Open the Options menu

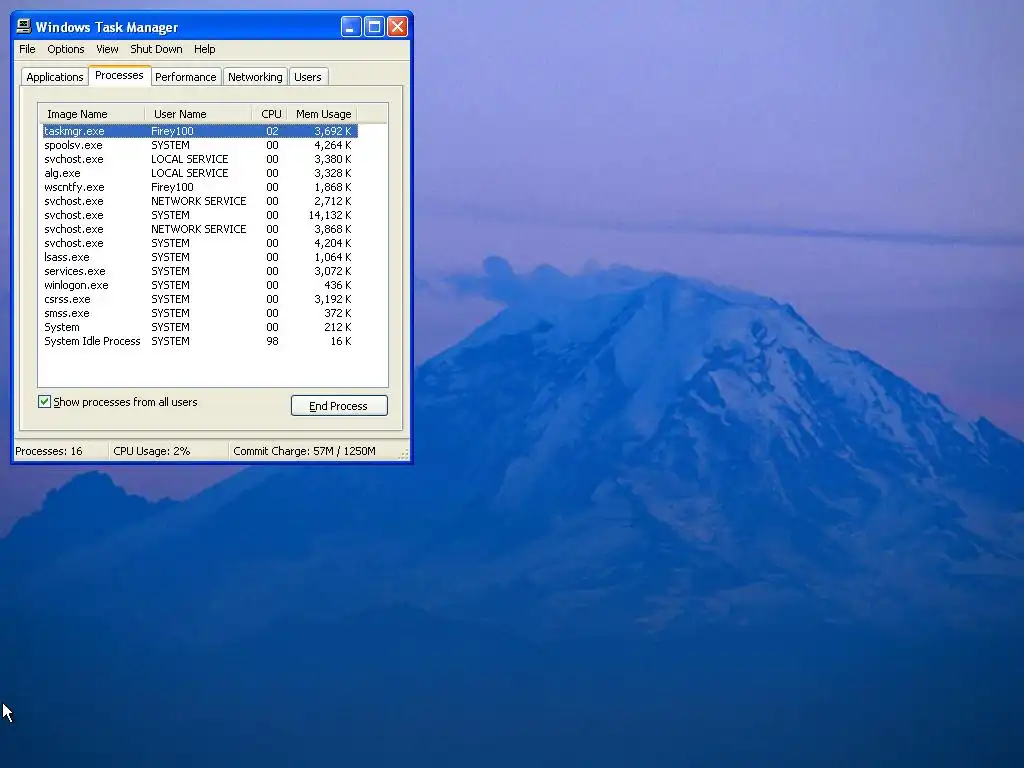[x=65, y=49]
